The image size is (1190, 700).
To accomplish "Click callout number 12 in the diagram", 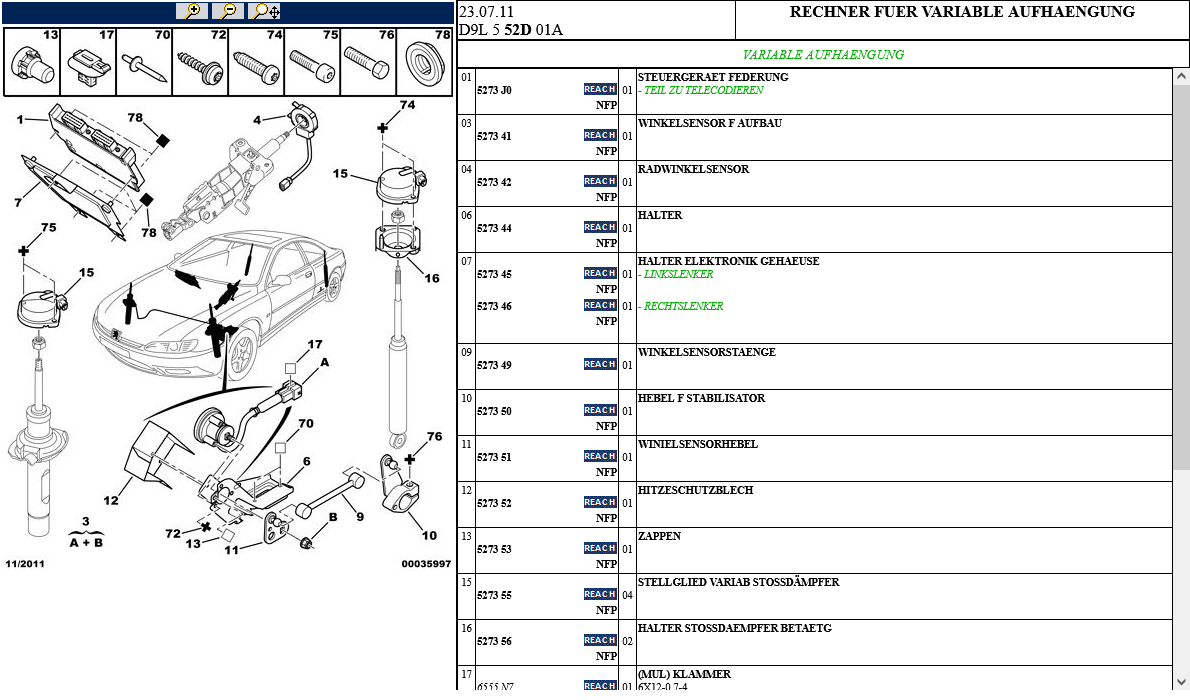I will (111, 500).
